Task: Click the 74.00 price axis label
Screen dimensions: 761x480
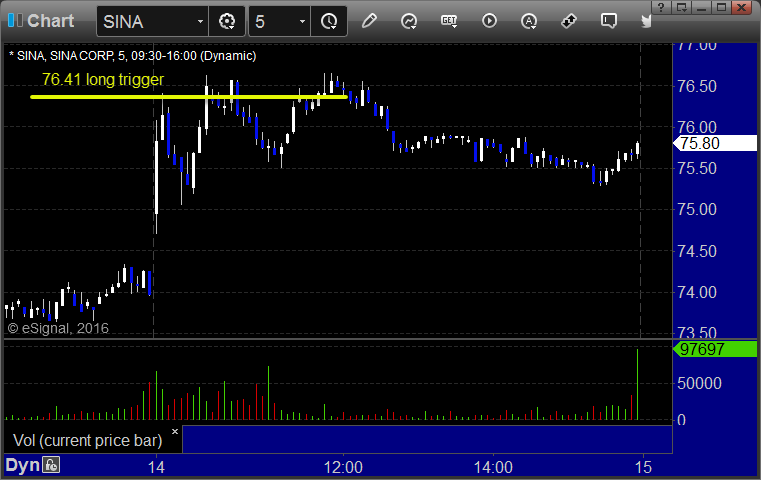Action: (697, 292)
